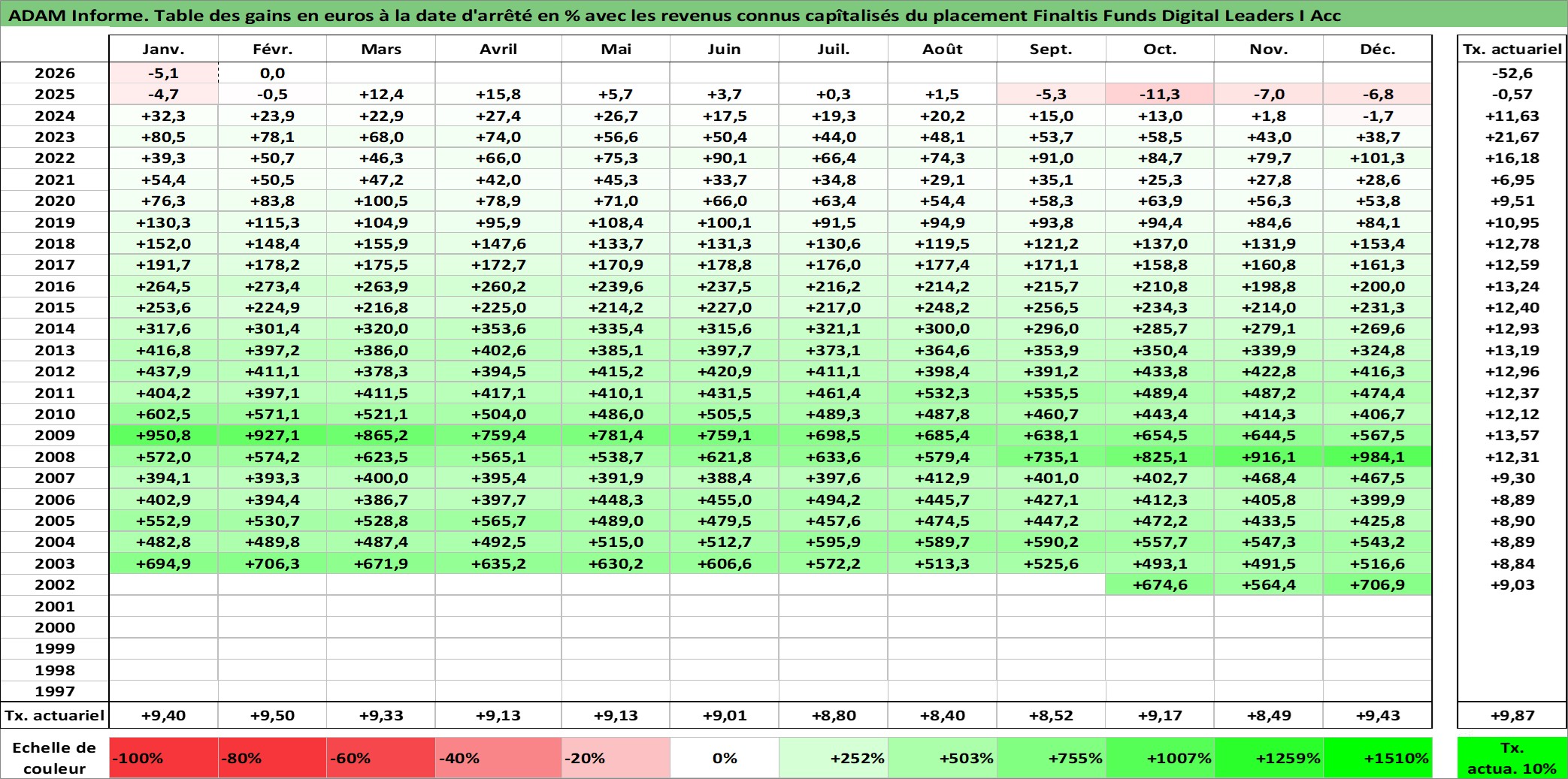Image resolution: width=1568 pixels, height=779 pixels.
Task: Click the -100% red color scale swatch
Action: click(x=163, y=758)
